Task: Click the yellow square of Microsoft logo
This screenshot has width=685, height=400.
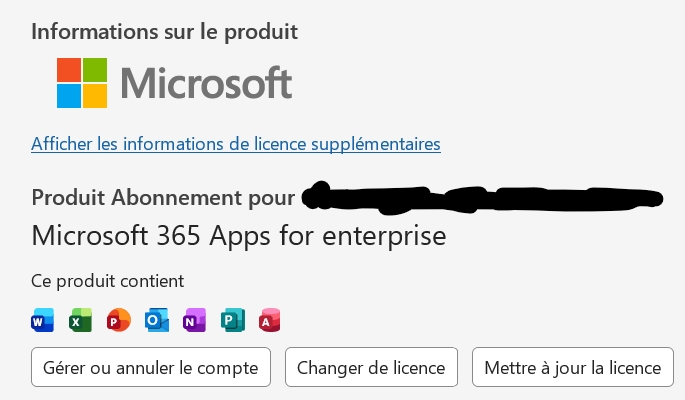Action: [95, 95]
